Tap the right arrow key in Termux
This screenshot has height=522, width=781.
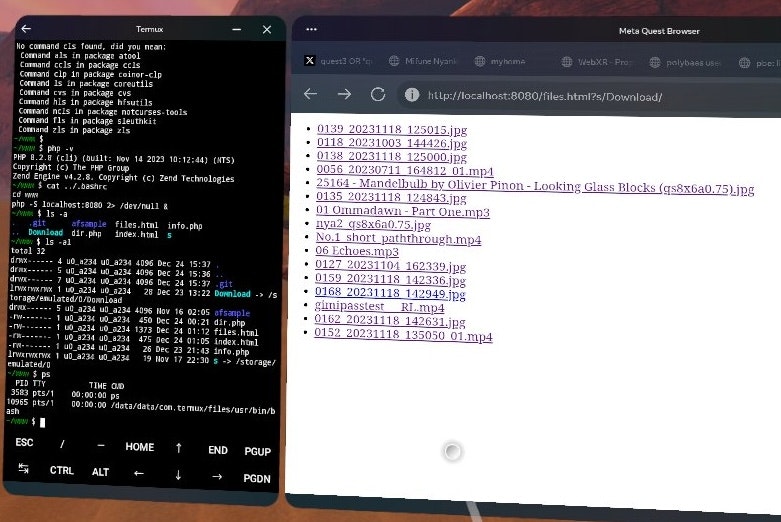click(x=217, y=477)
